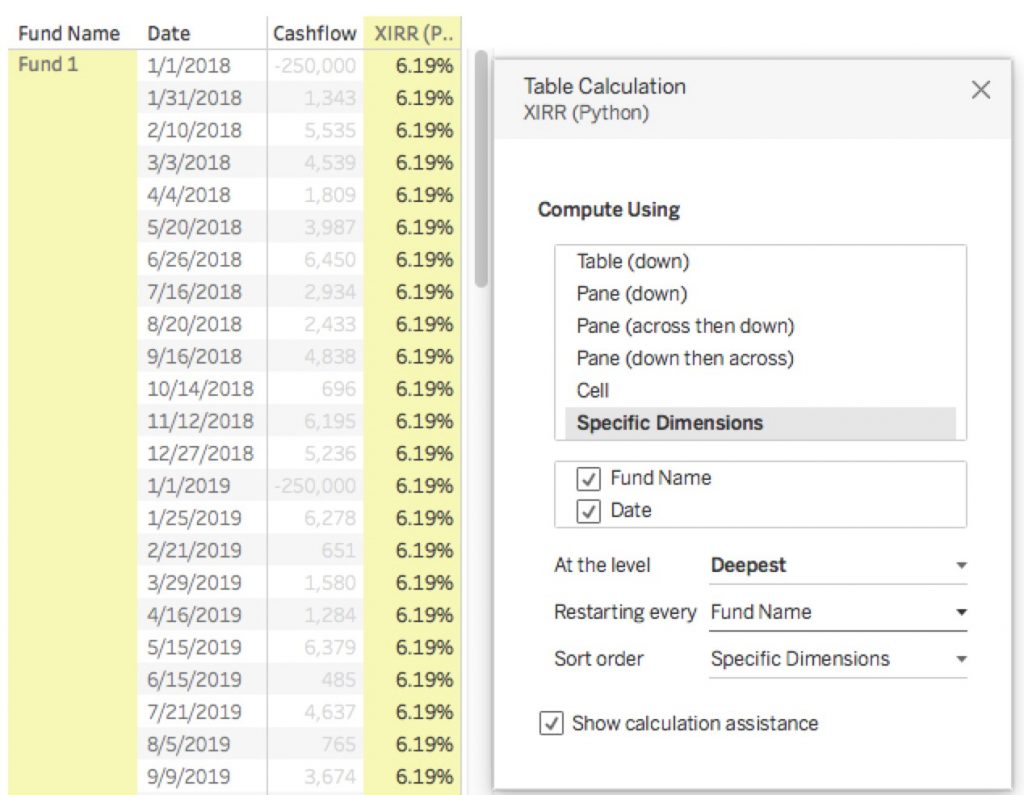This screenshot has width=1024, height=795.
Task: Uncheck the Date dimension checkbox
Action: 588,511
